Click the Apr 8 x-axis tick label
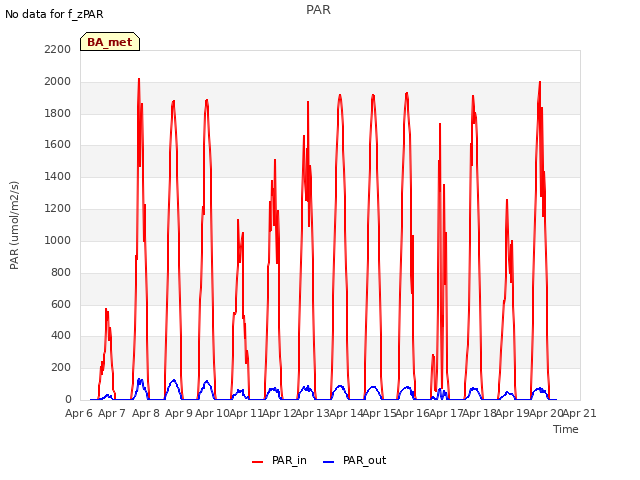This screenshot has height=480, width=640. (x=146, y=413)
